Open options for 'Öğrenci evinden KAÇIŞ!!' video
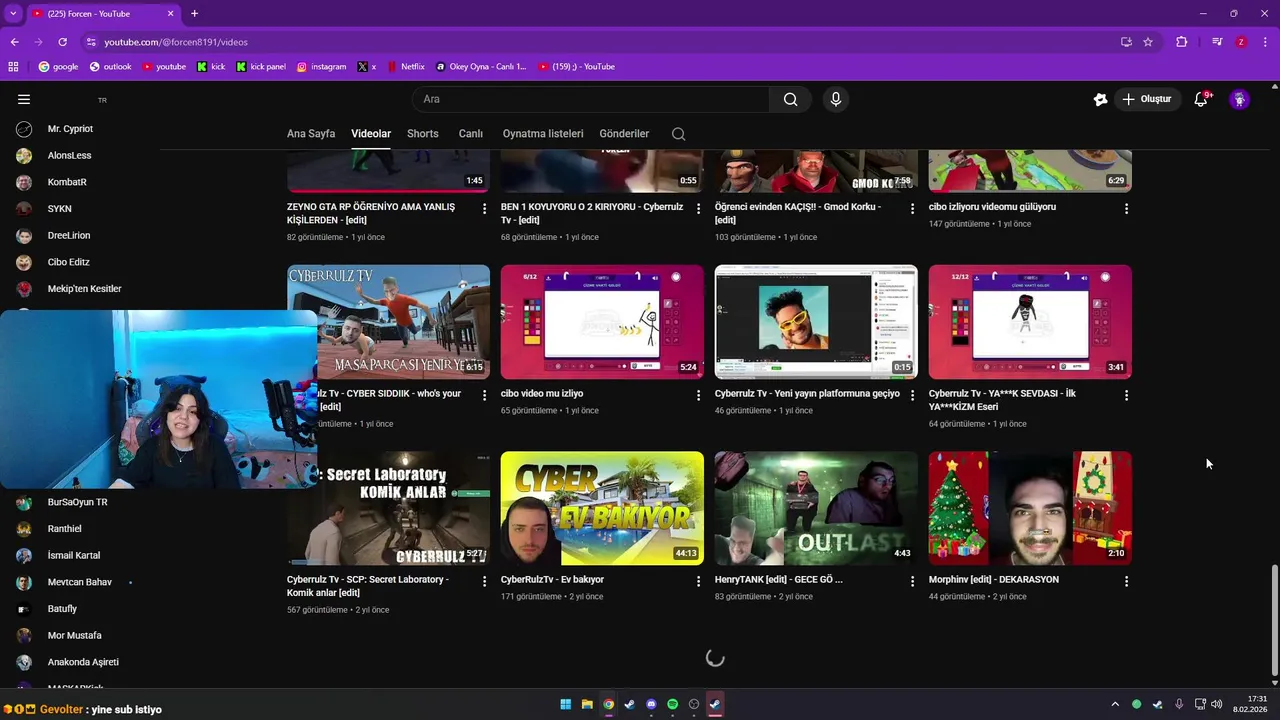The image size is (1280, 720). (x=912, y=208)
